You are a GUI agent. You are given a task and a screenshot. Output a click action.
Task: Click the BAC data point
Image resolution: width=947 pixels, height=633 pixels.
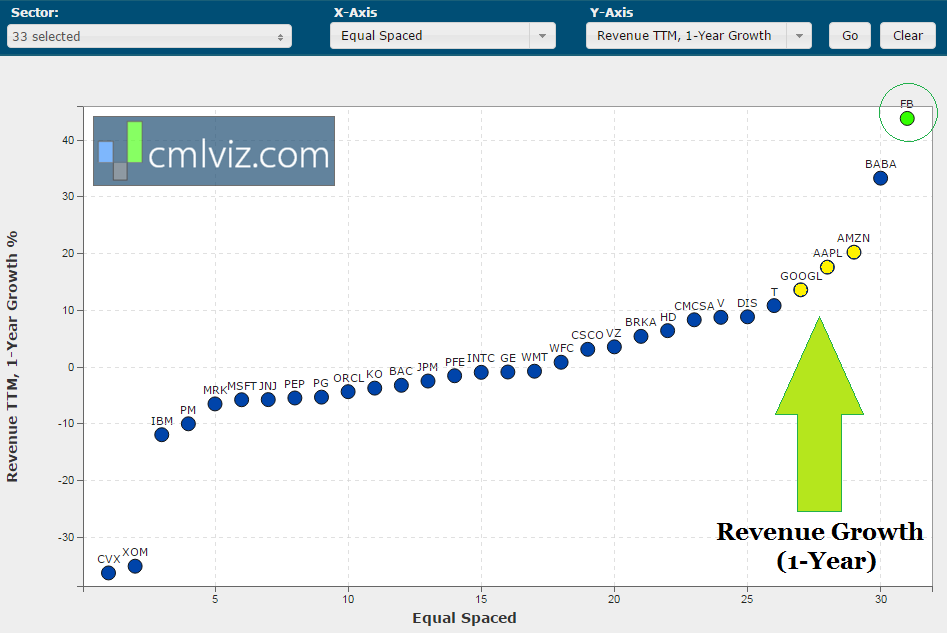401,385
